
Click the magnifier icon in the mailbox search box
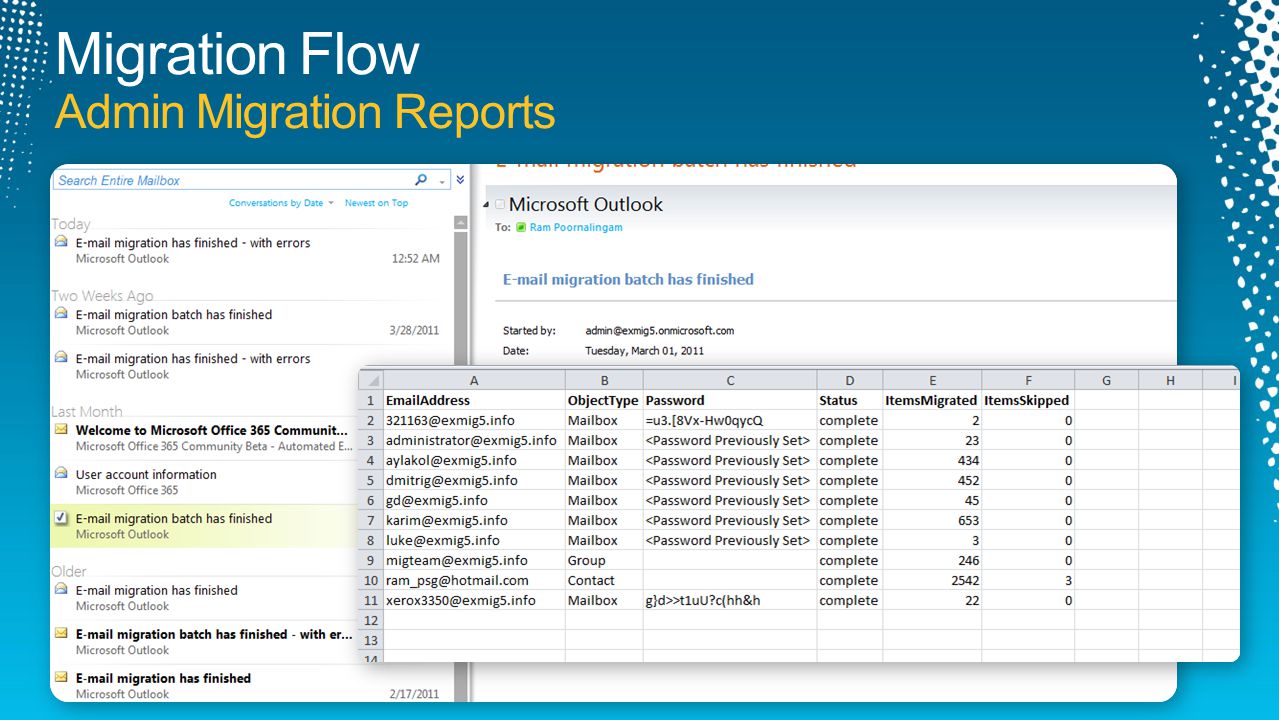(x=421, y=180)
